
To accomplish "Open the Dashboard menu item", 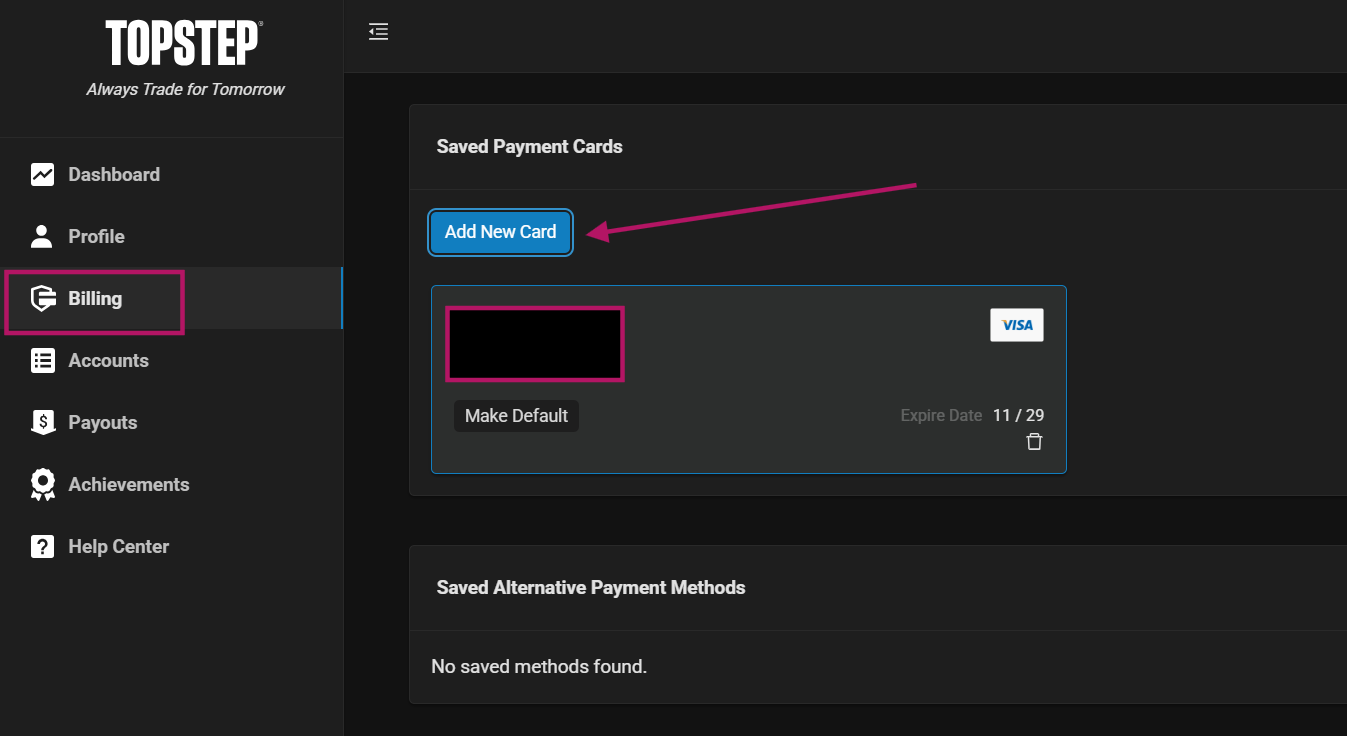I will tap(171, 175).
